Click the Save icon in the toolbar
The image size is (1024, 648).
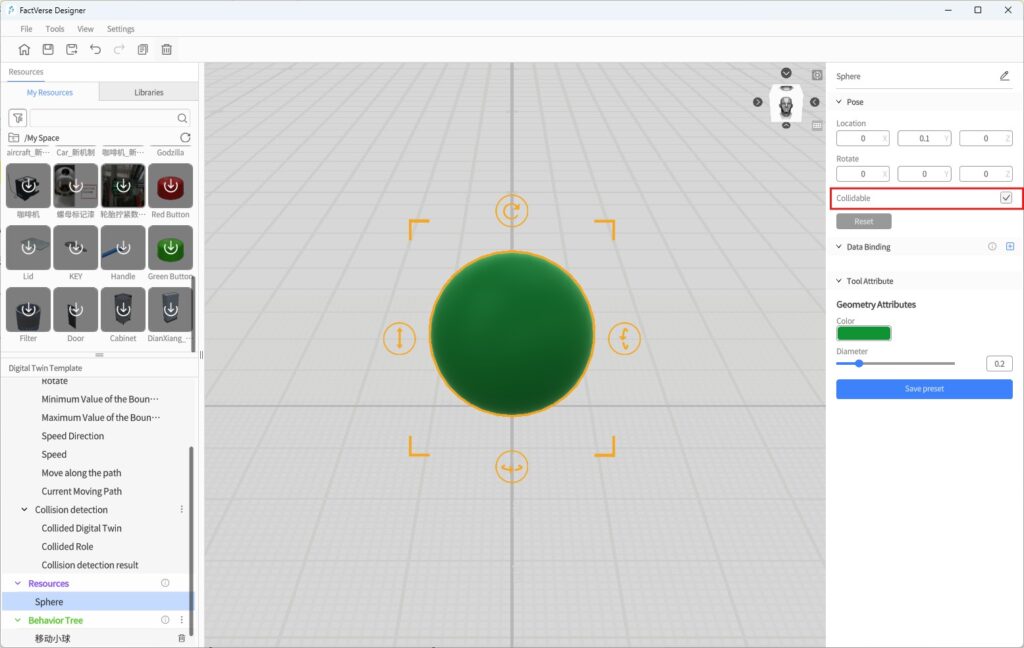(x=48, y=49)
